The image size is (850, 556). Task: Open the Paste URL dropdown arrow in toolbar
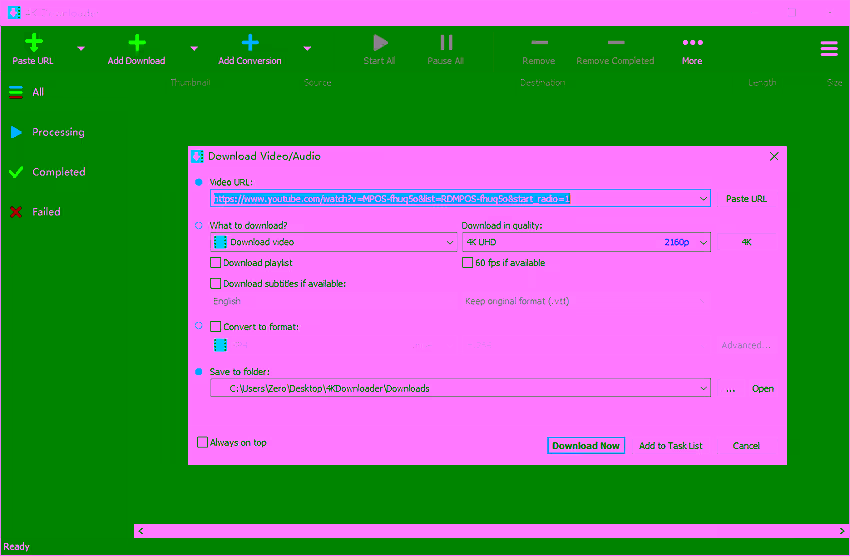click(81, 49)
